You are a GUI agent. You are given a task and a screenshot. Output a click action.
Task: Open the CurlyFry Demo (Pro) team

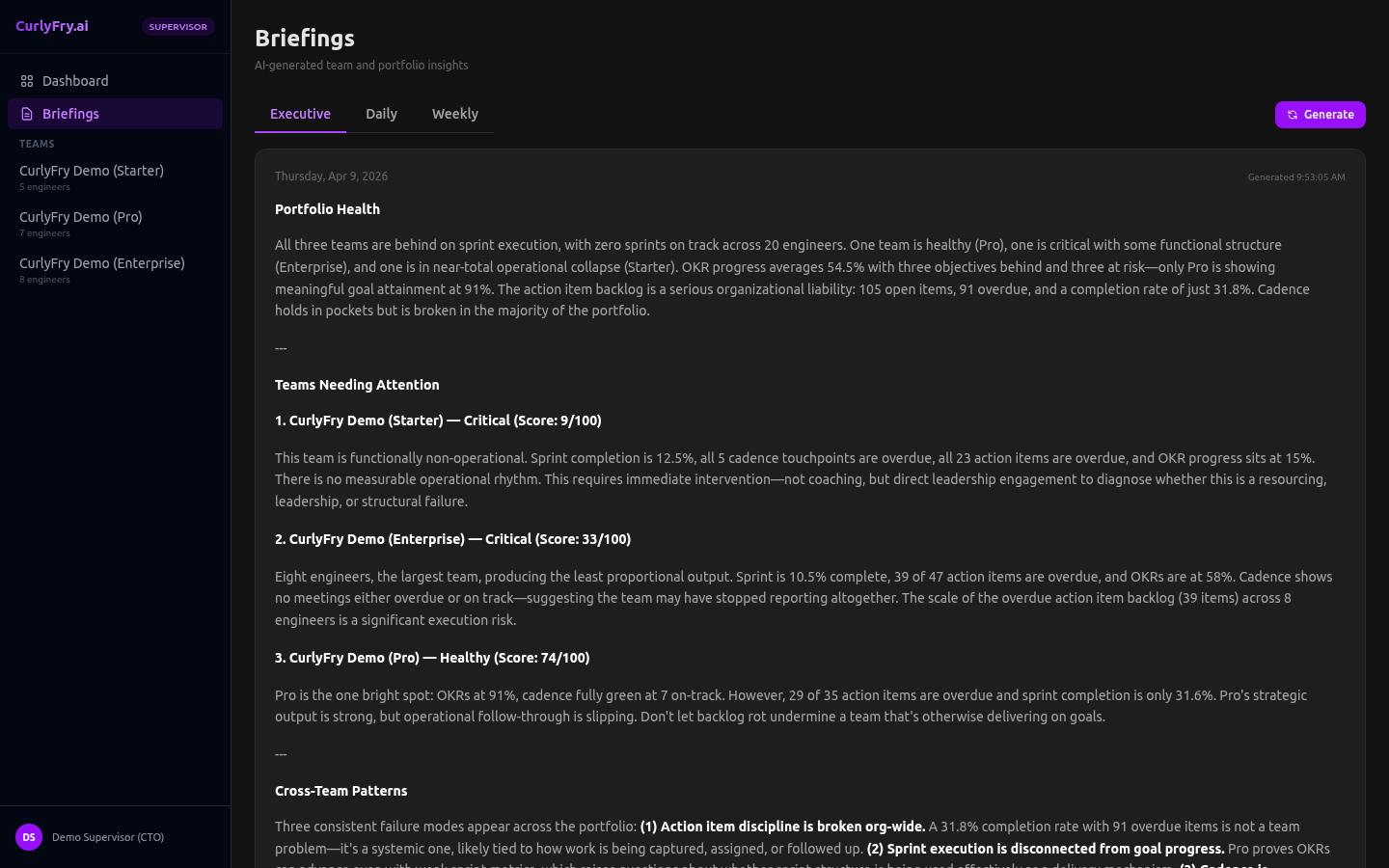click(81, 217)
